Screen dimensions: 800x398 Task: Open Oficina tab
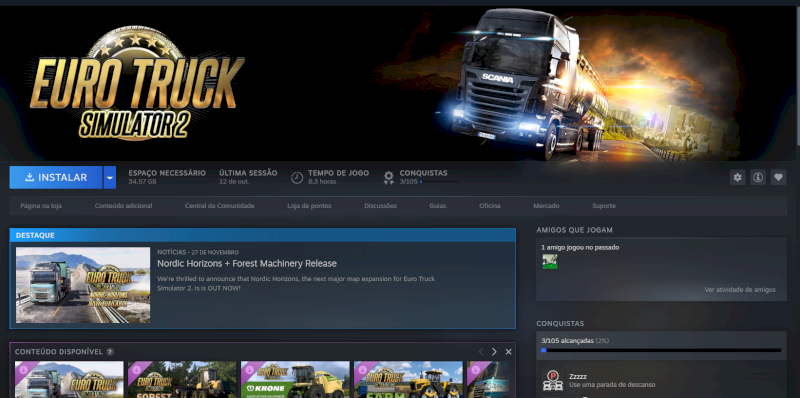tap(489, 206)
